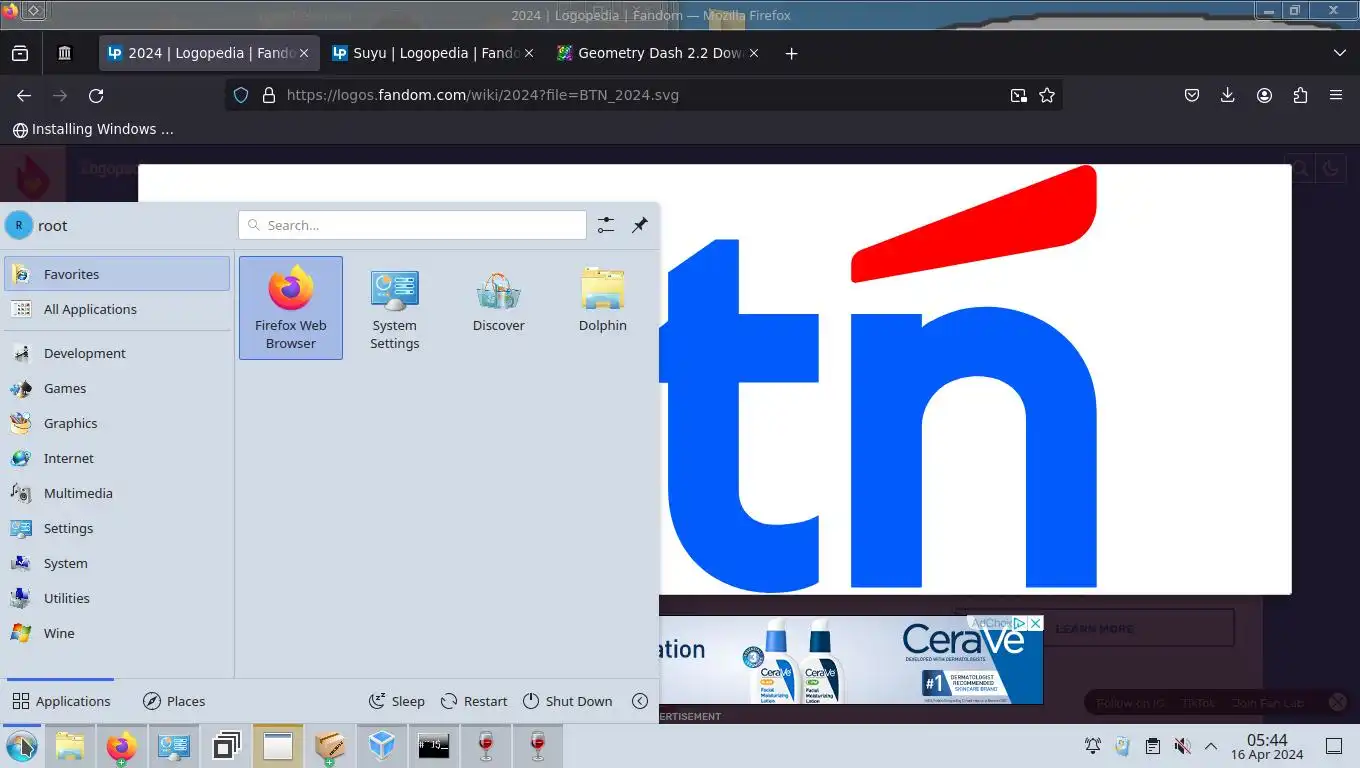
Task: Open the Games category
Action: coord(117,388)
